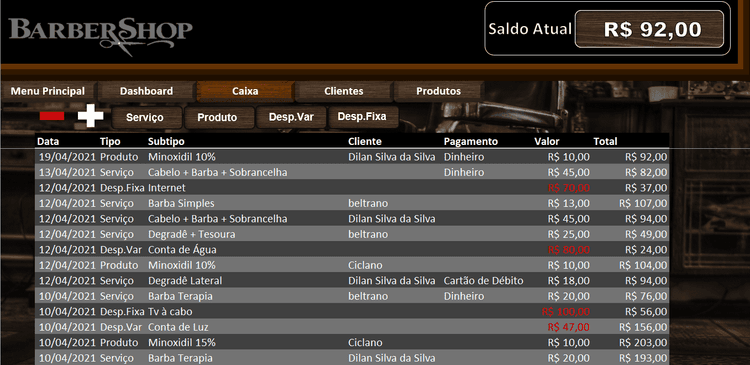Click the Serviço filter button
This screenshot has width=750, height=365.
147,118
